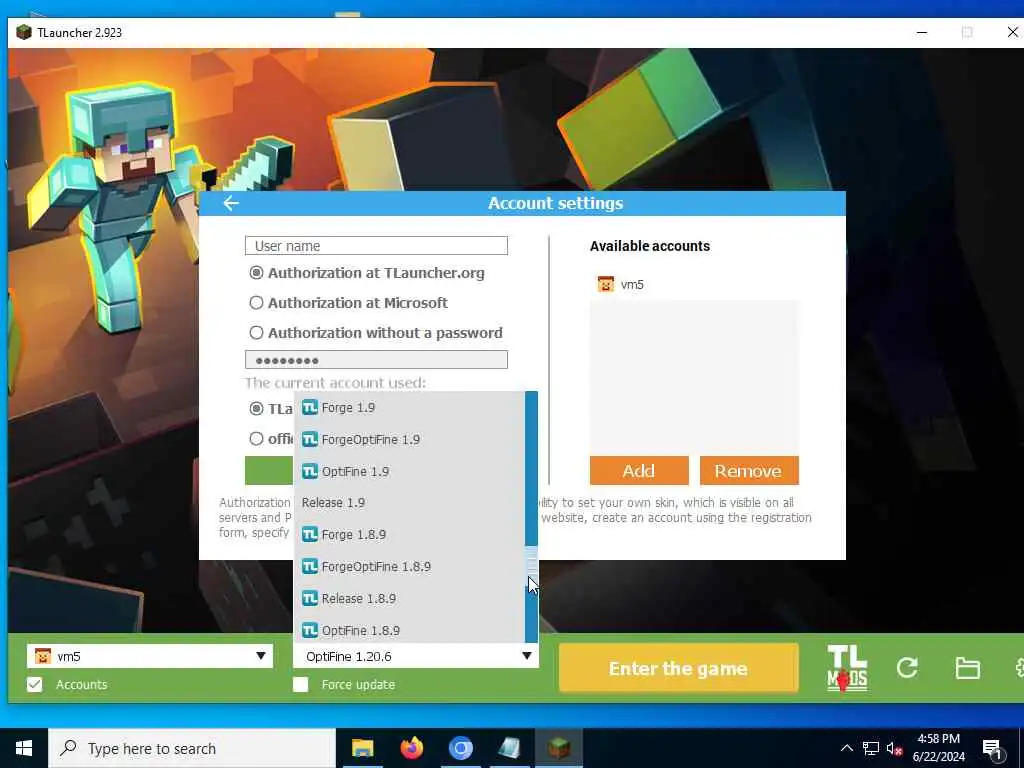
Task: Choose Forge 1.8.9 from version list
Action: coord(409,535)
